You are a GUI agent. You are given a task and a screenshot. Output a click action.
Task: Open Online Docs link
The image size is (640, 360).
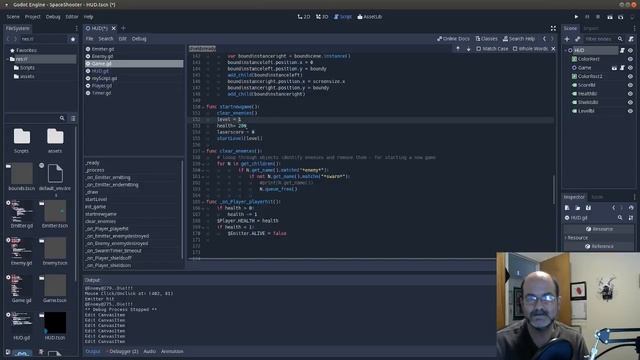[453, 39]
